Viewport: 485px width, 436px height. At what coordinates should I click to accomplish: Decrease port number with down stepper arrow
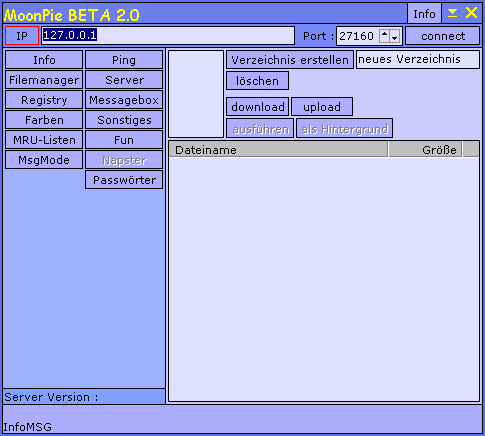(x=395, y=36)
